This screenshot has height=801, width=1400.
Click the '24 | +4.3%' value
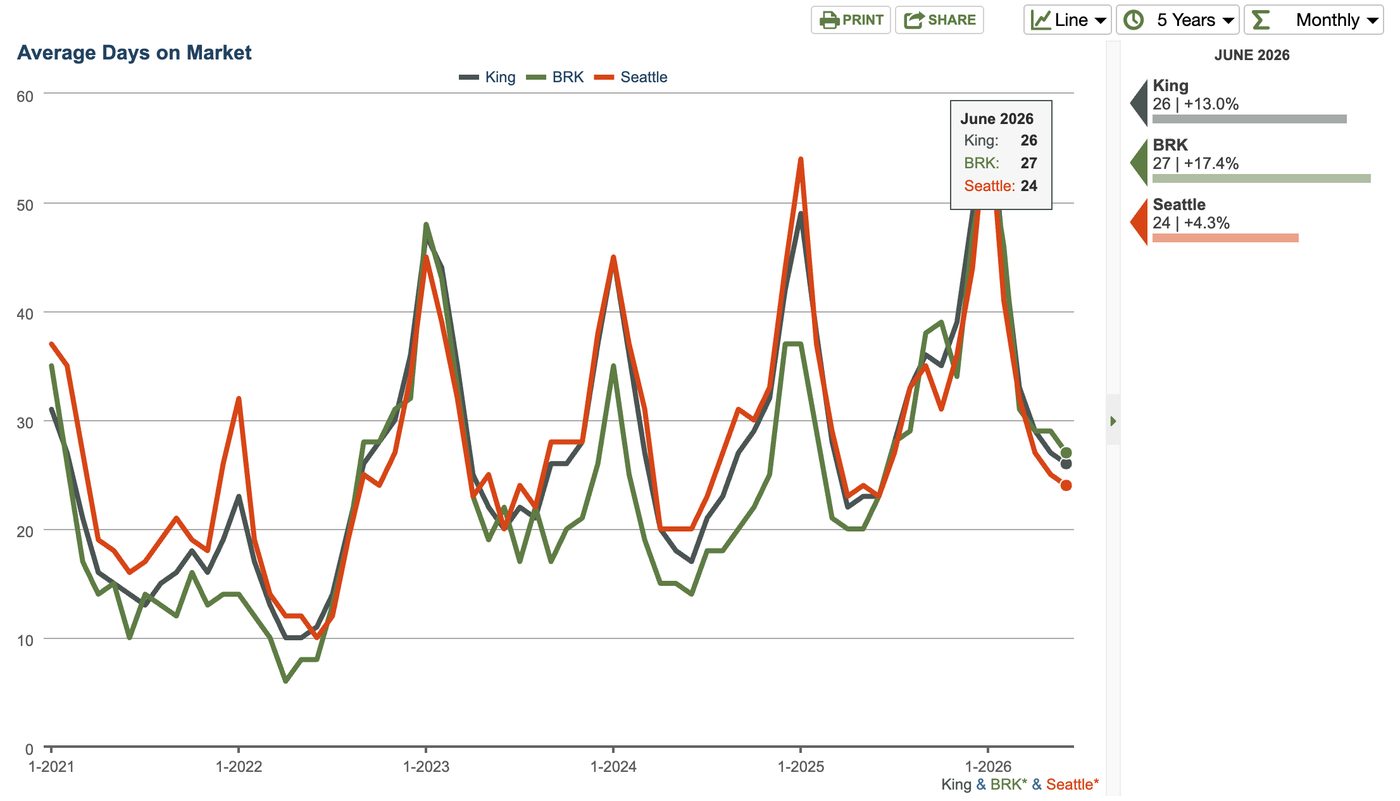pos(1191,223)
